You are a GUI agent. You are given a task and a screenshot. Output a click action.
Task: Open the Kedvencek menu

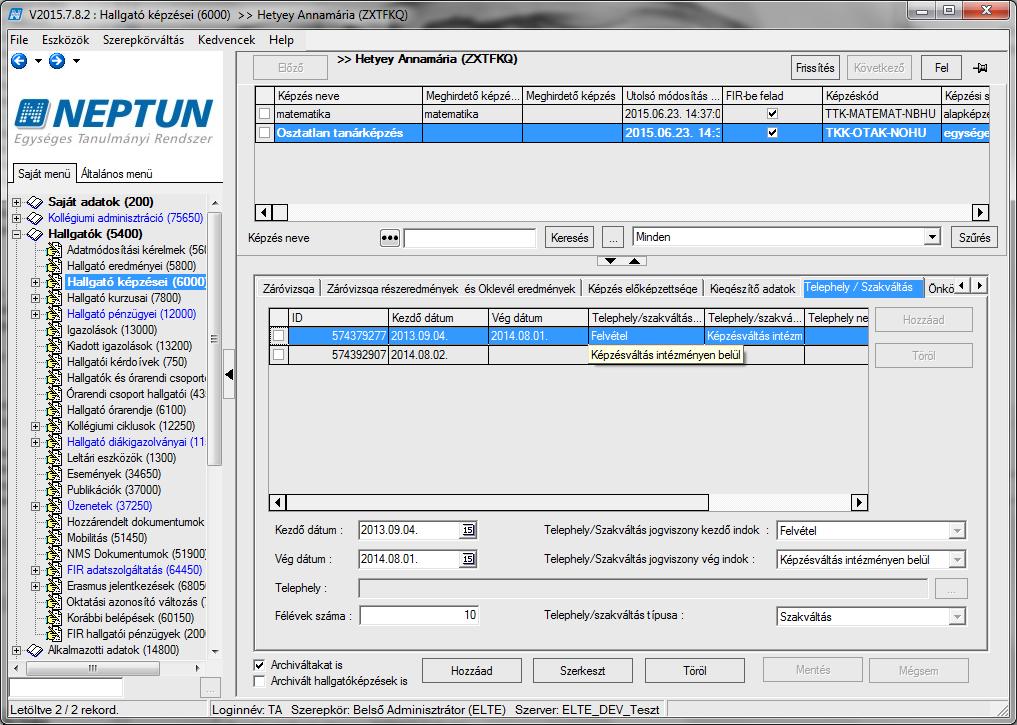226,40
